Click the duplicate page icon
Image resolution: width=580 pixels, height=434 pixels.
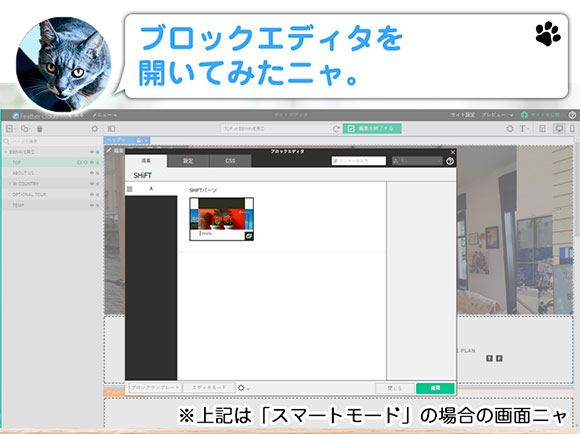point(25,128)
